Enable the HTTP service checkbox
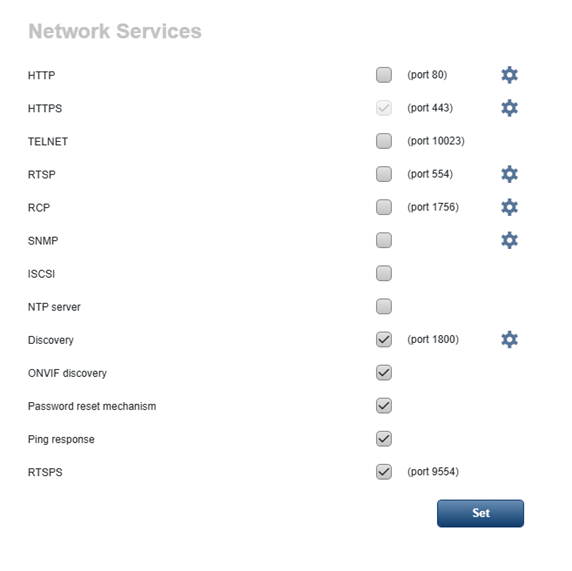The image size is (572, 571). tap(384, 75)
